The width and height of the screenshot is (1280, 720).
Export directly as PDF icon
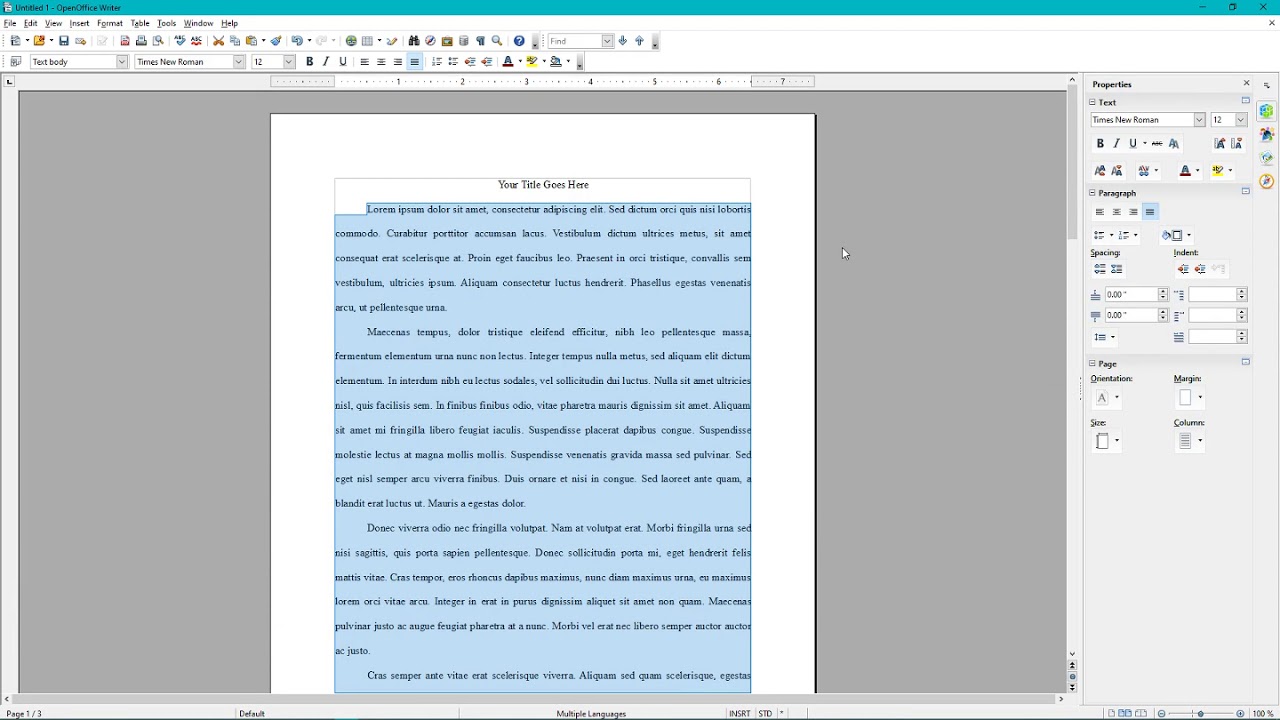click(x=125, y=41)
